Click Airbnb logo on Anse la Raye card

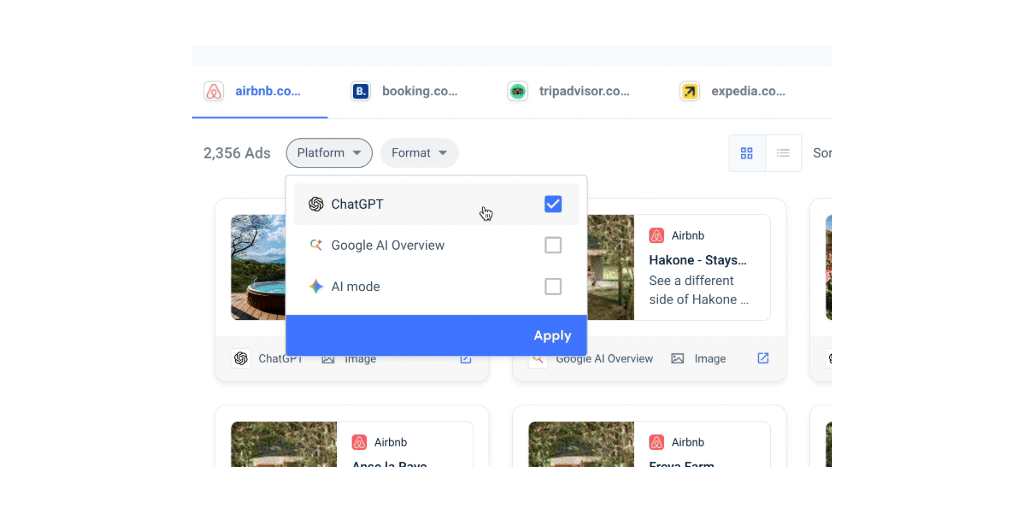[359, 442]
